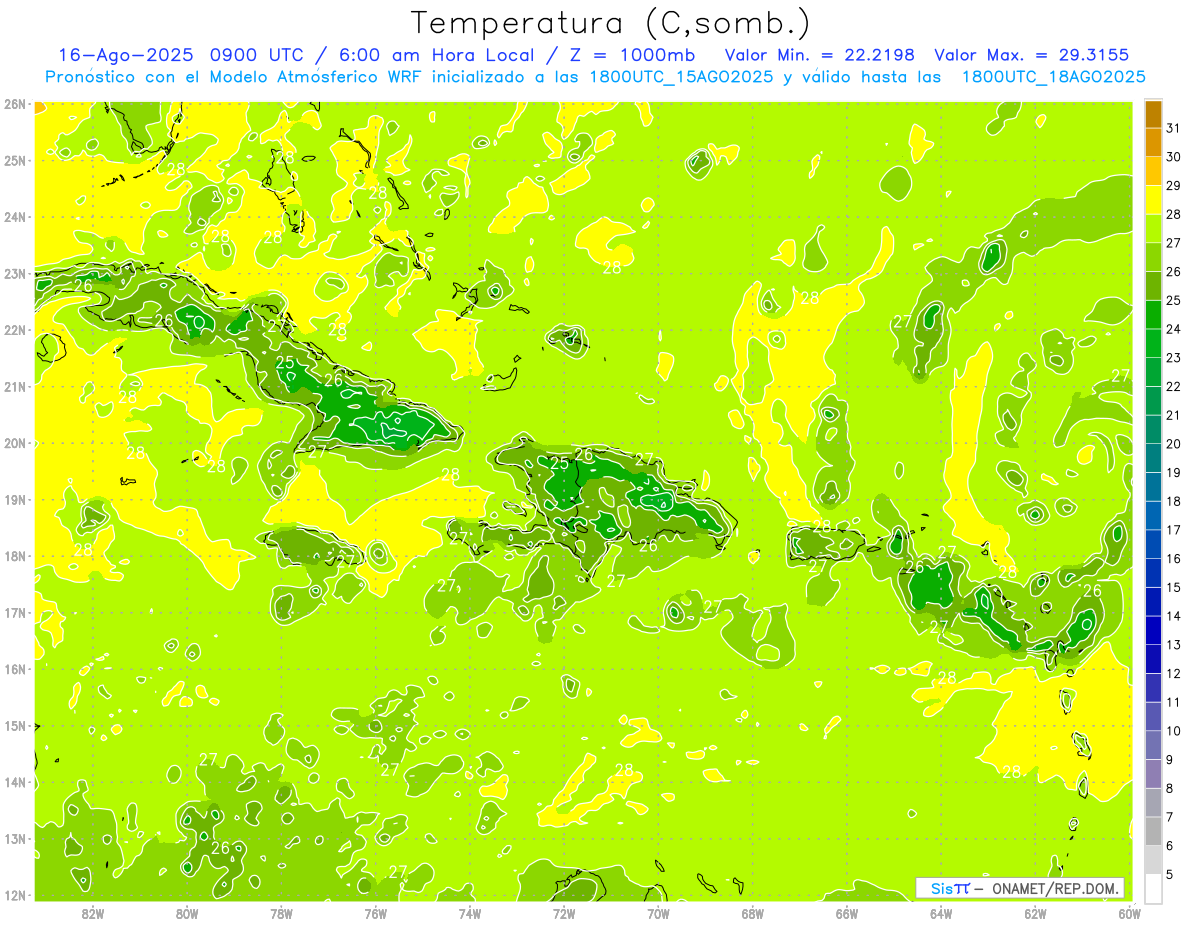Click the '15N' latitude axis label
Screen dimensions: 1200x927
point(15,725)
